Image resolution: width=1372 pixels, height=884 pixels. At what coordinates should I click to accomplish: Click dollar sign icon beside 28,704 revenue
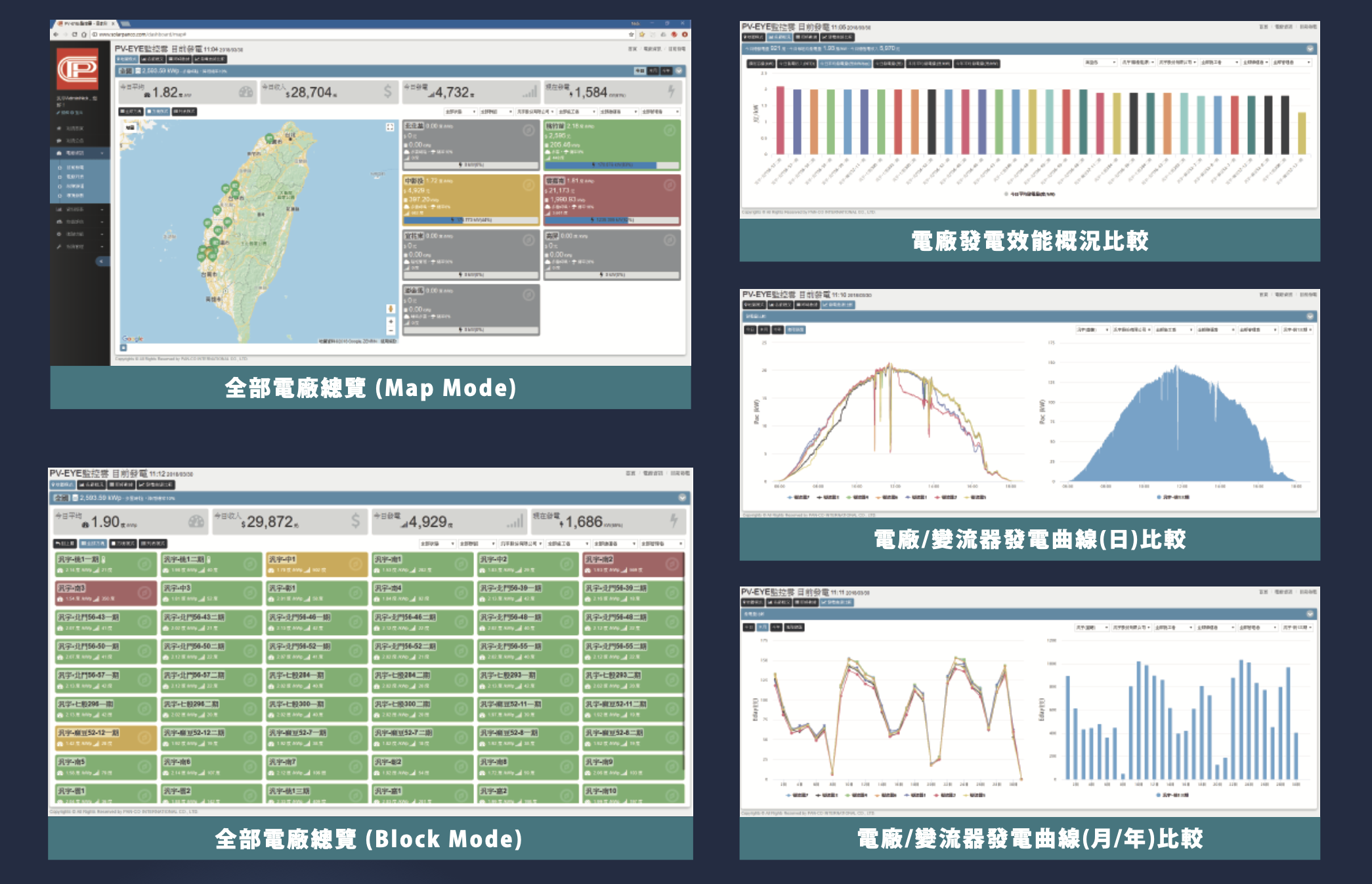click(x=387, y=92)
